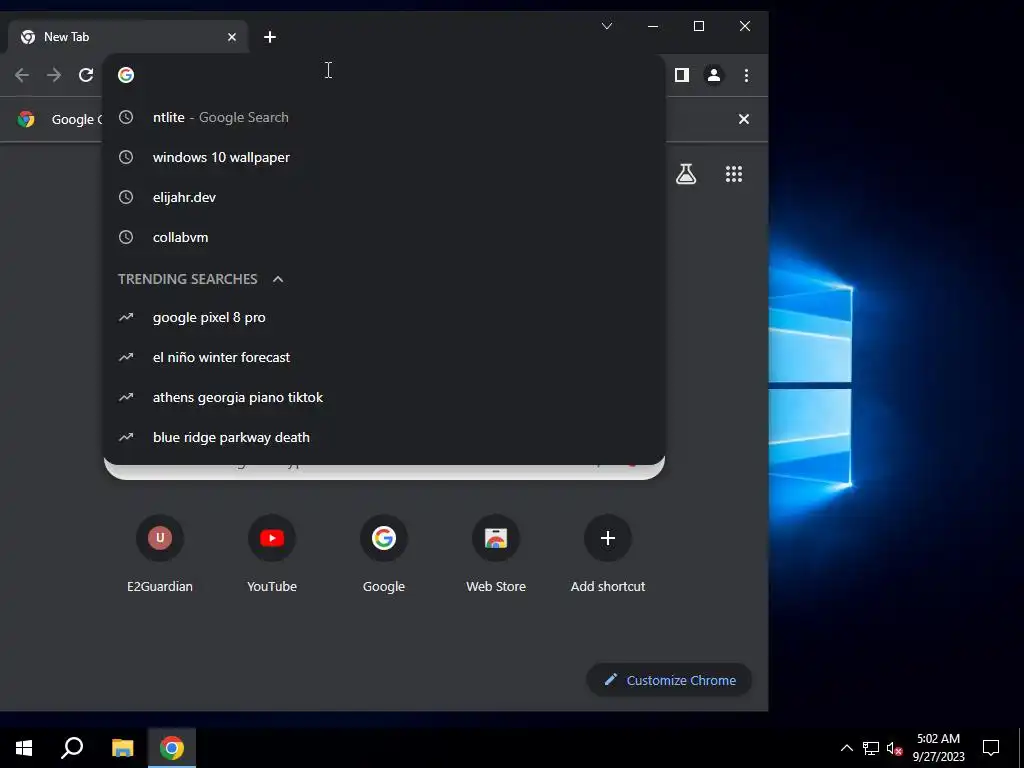1024x768 pixels.
Task: Open Chrome's three-dot menu
Action: (x=746, y=75)
